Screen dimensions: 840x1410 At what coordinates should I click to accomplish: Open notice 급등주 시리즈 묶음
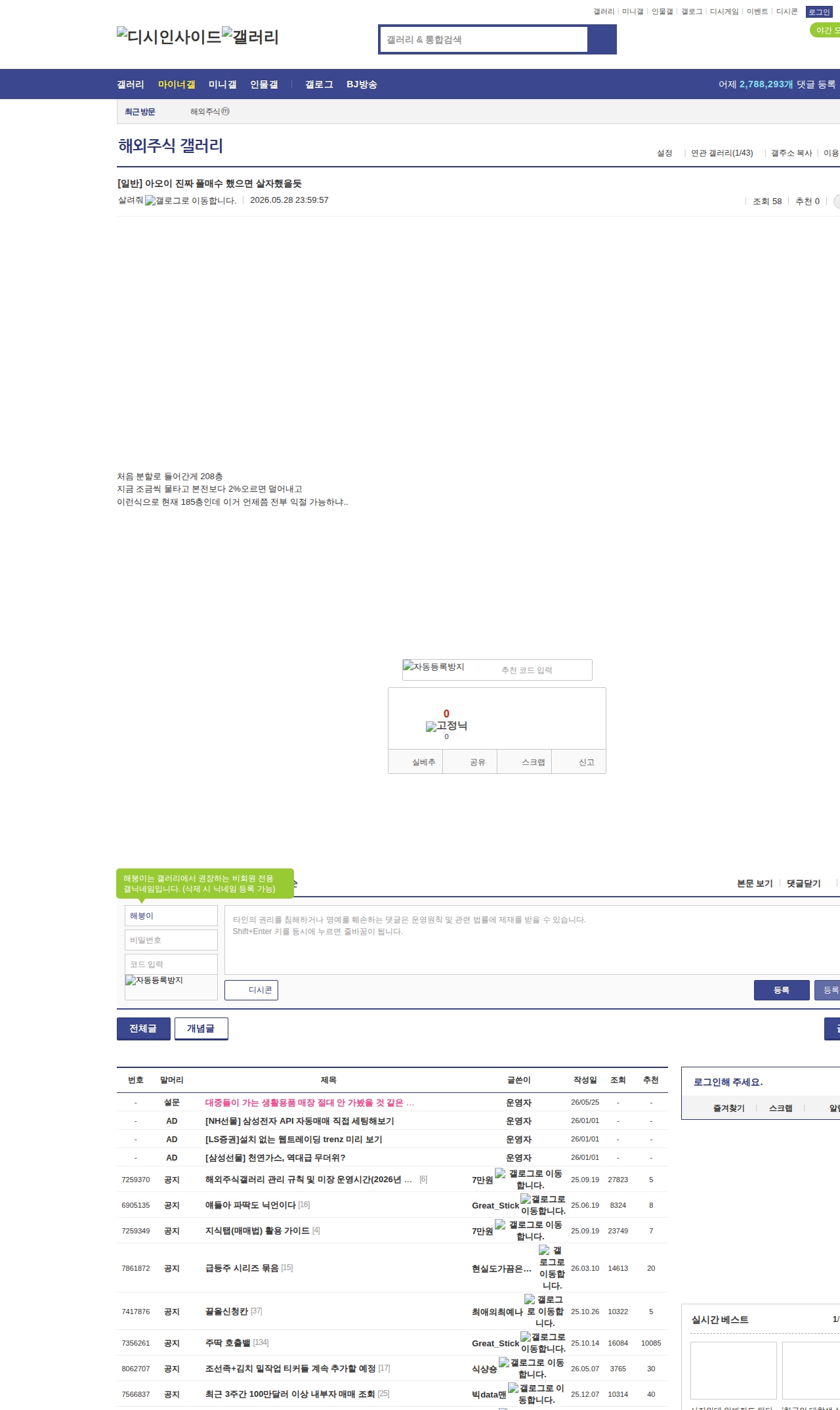pyautogui.click(x=242, y=1268)
